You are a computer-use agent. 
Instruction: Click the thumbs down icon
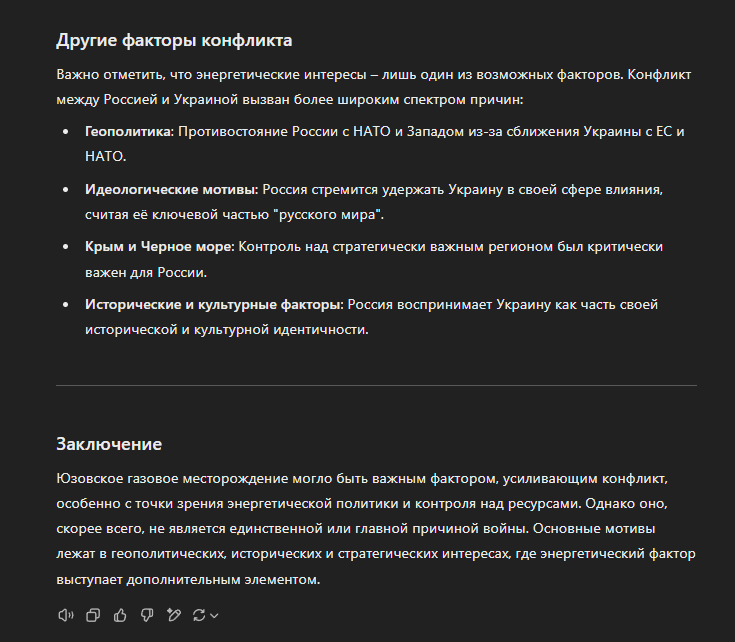146,615
